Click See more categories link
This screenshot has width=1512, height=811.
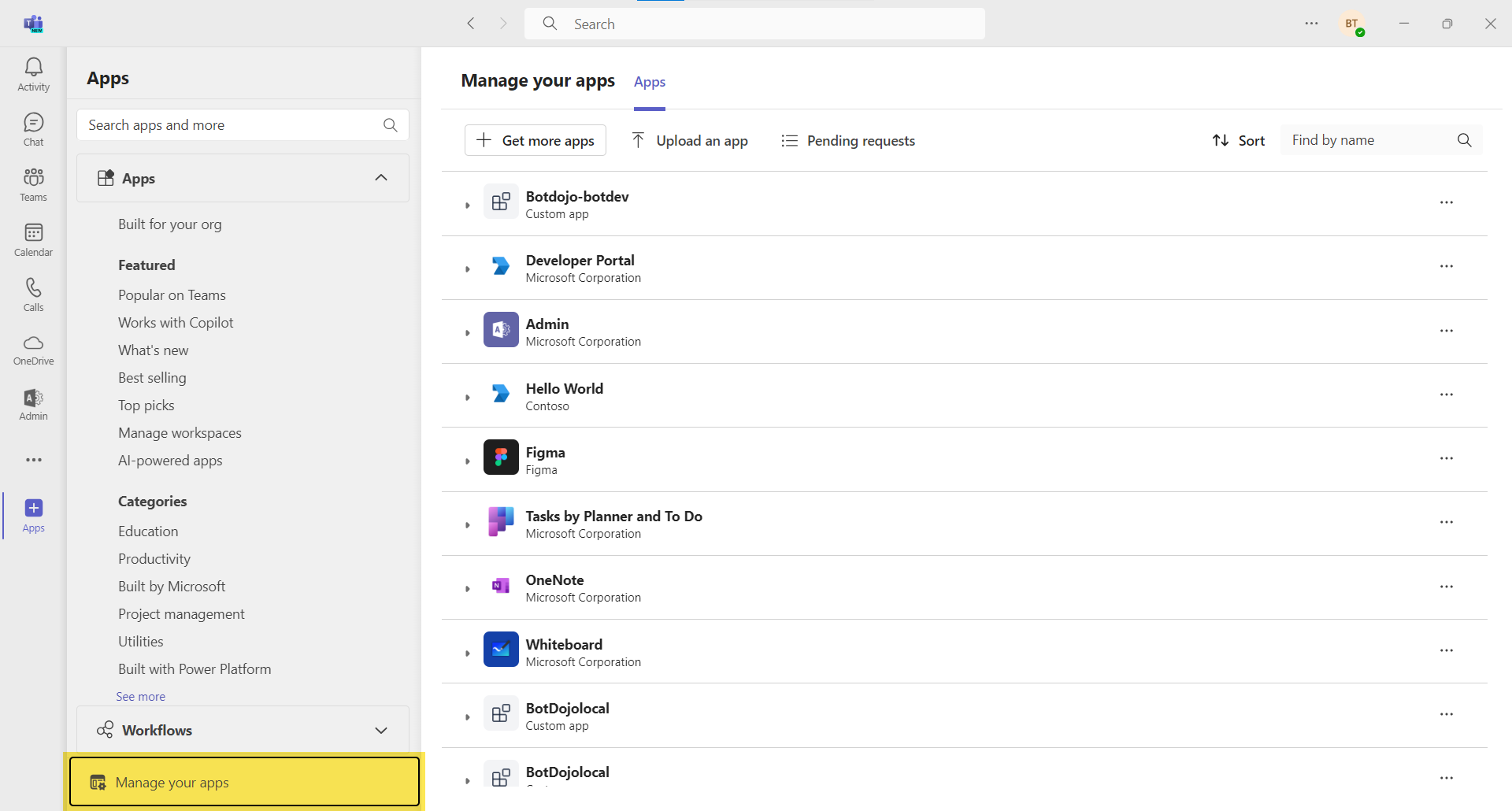(x=141, y=697)
